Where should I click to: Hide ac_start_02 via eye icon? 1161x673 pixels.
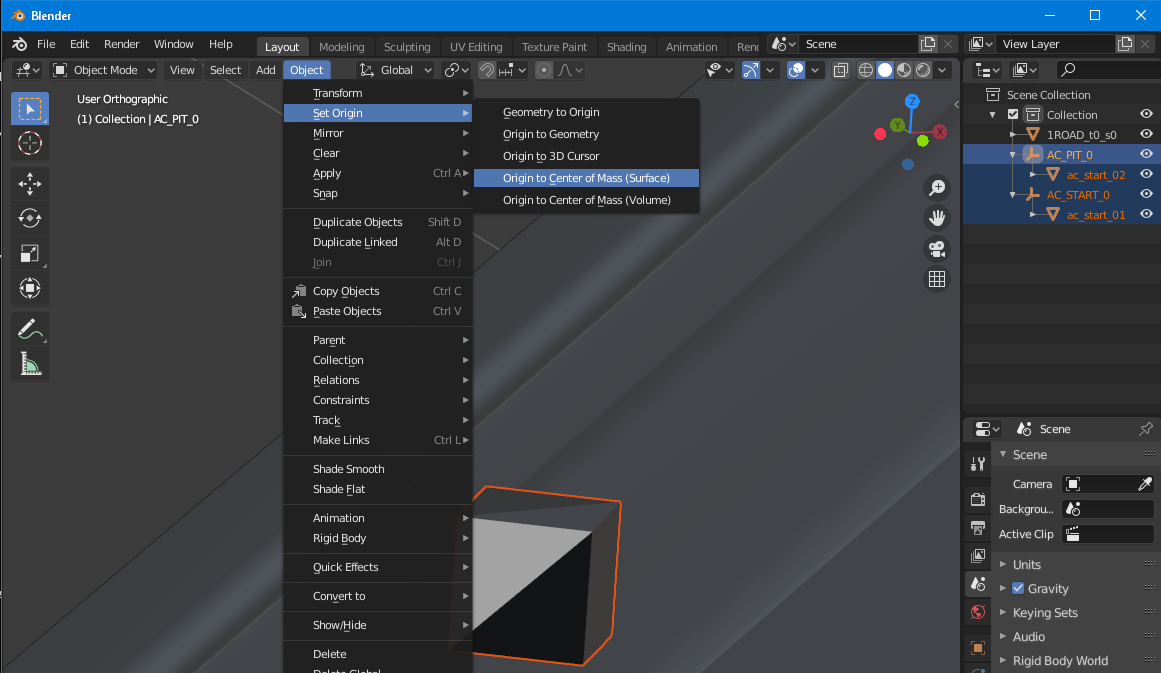click(x=1146, y=174)
